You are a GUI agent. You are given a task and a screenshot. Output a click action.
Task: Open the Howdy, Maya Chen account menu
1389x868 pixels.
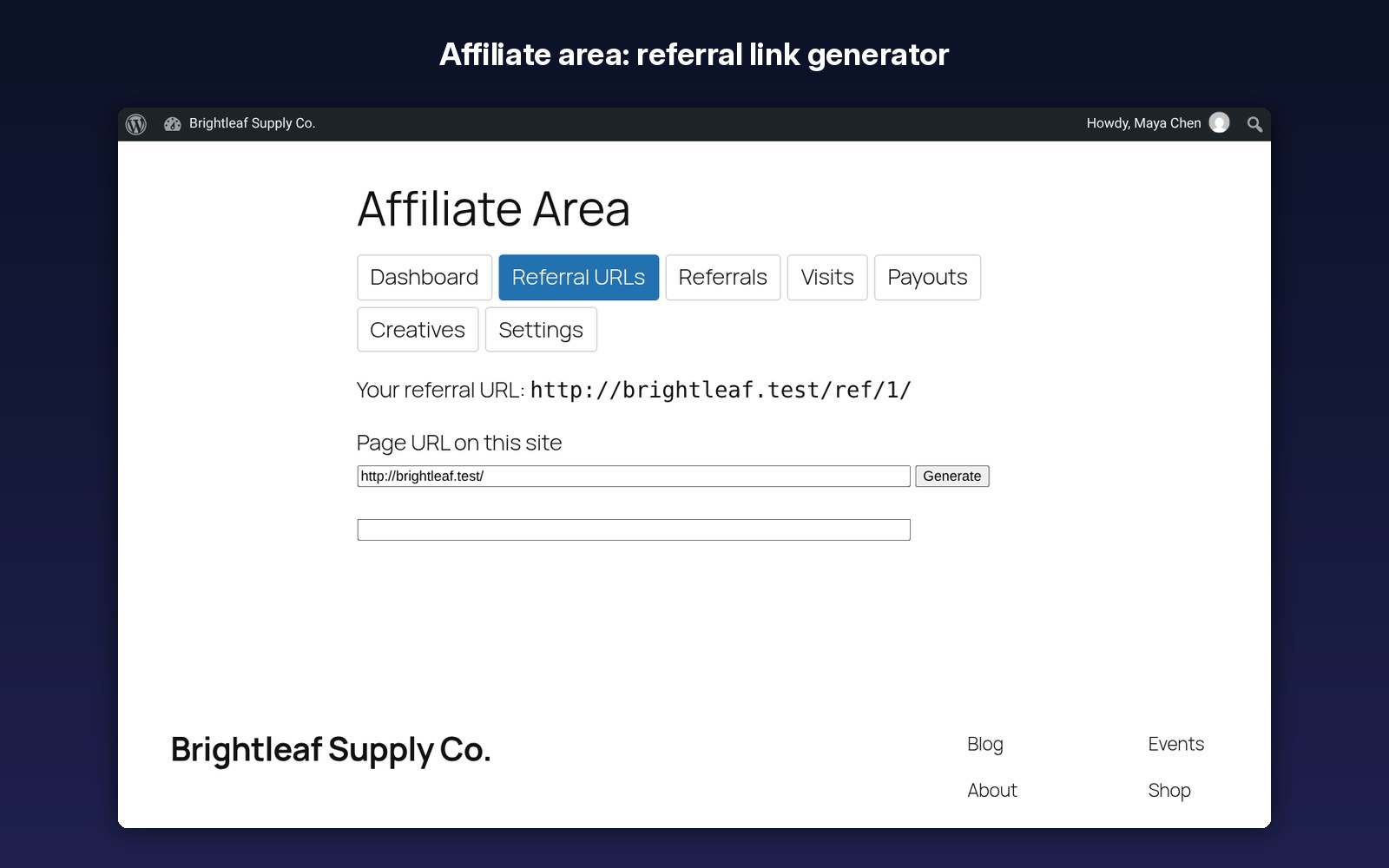coord(1157,123)
